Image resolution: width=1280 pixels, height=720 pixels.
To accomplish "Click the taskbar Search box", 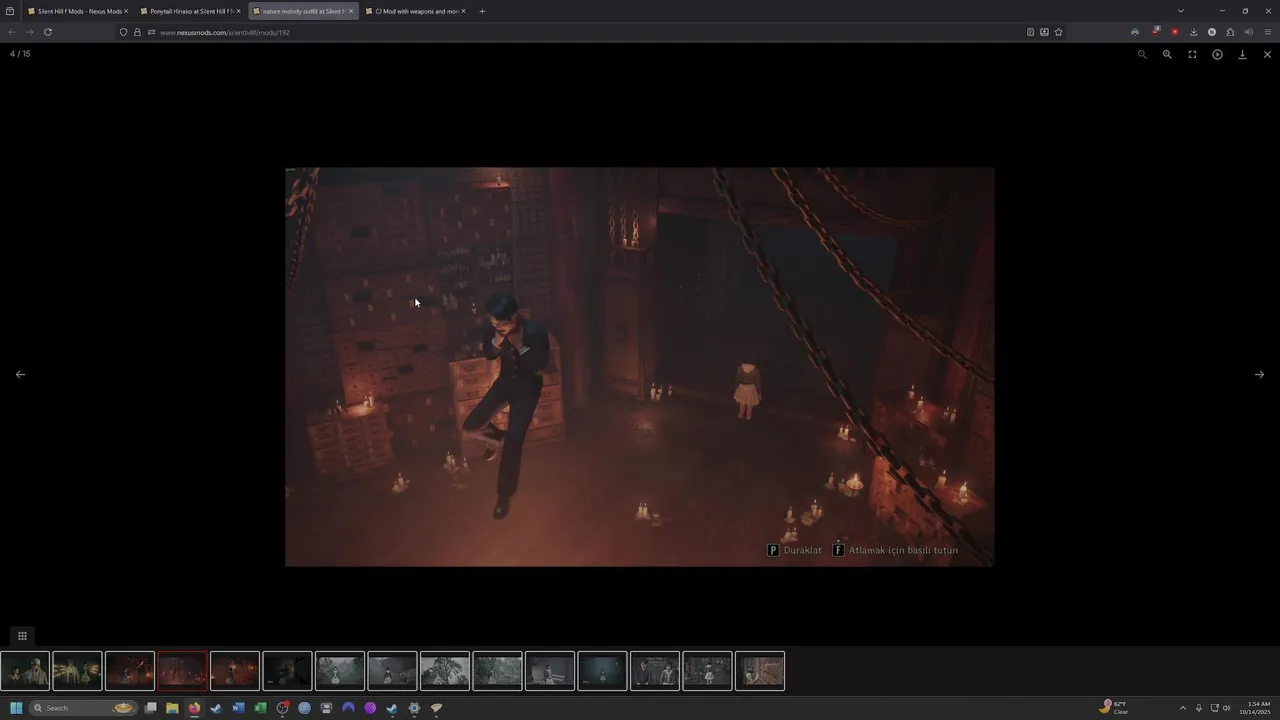I will [83, 708].
